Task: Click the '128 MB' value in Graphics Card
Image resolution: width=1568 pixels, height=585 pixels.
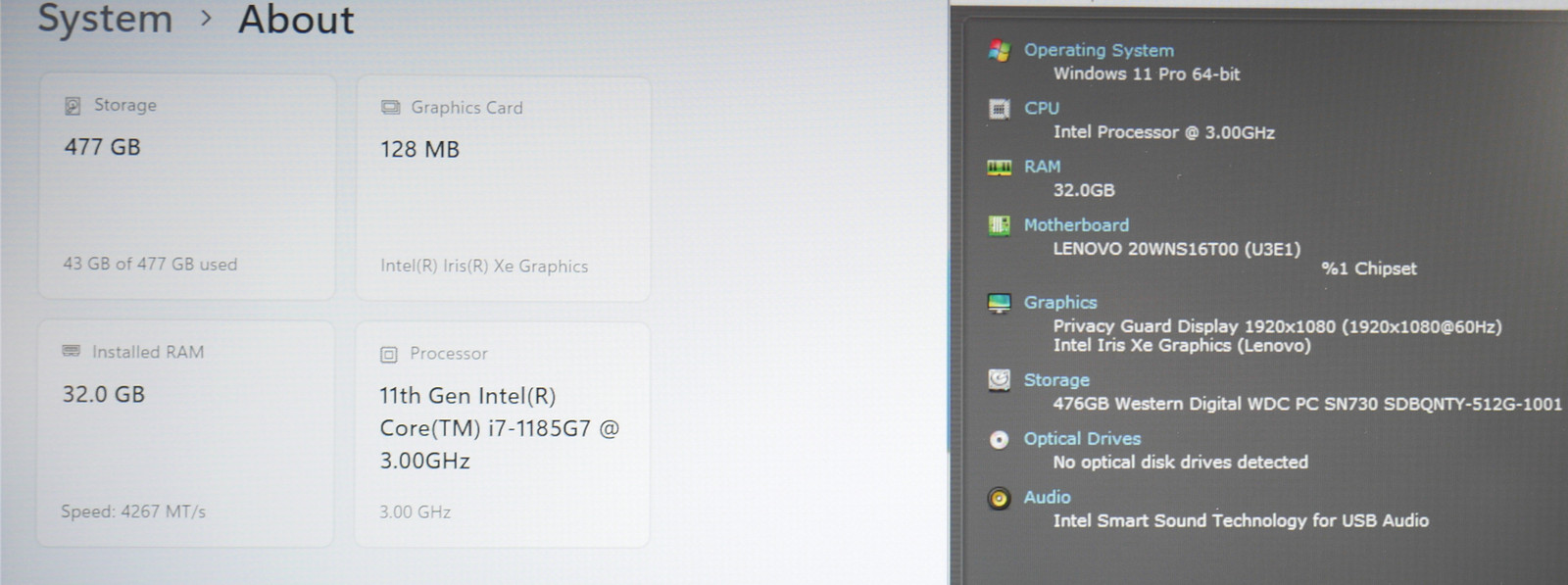Action: pos(419,150)
